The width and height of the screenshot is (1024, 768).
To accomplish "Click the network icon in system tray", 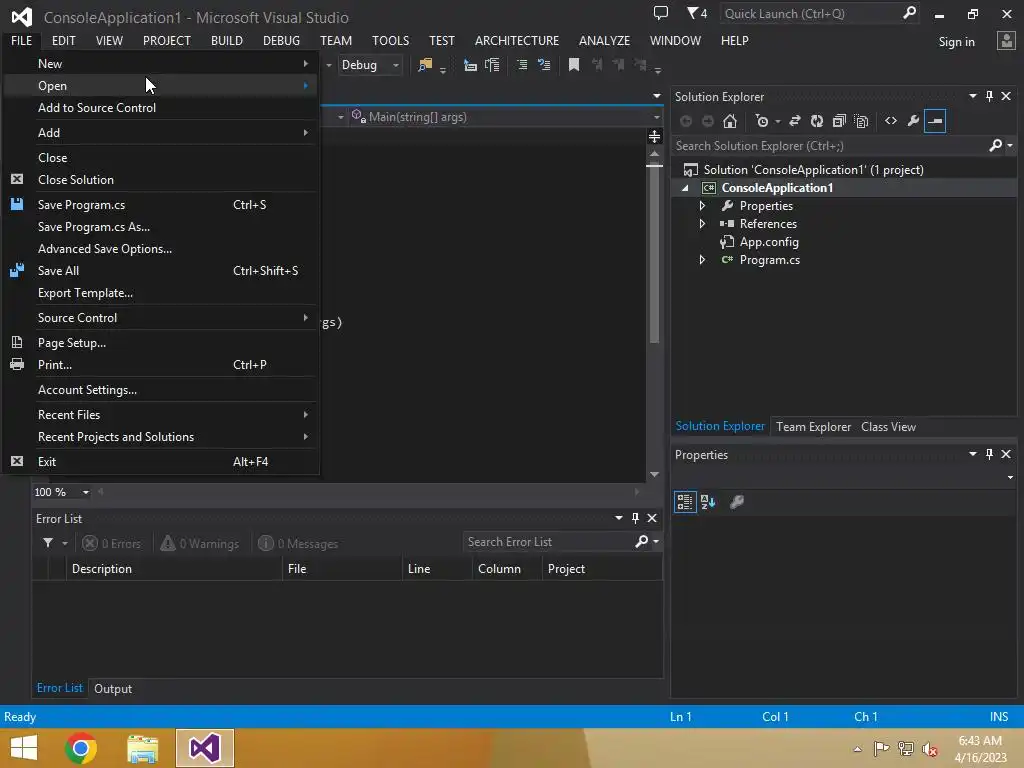I will coord(906,748).
